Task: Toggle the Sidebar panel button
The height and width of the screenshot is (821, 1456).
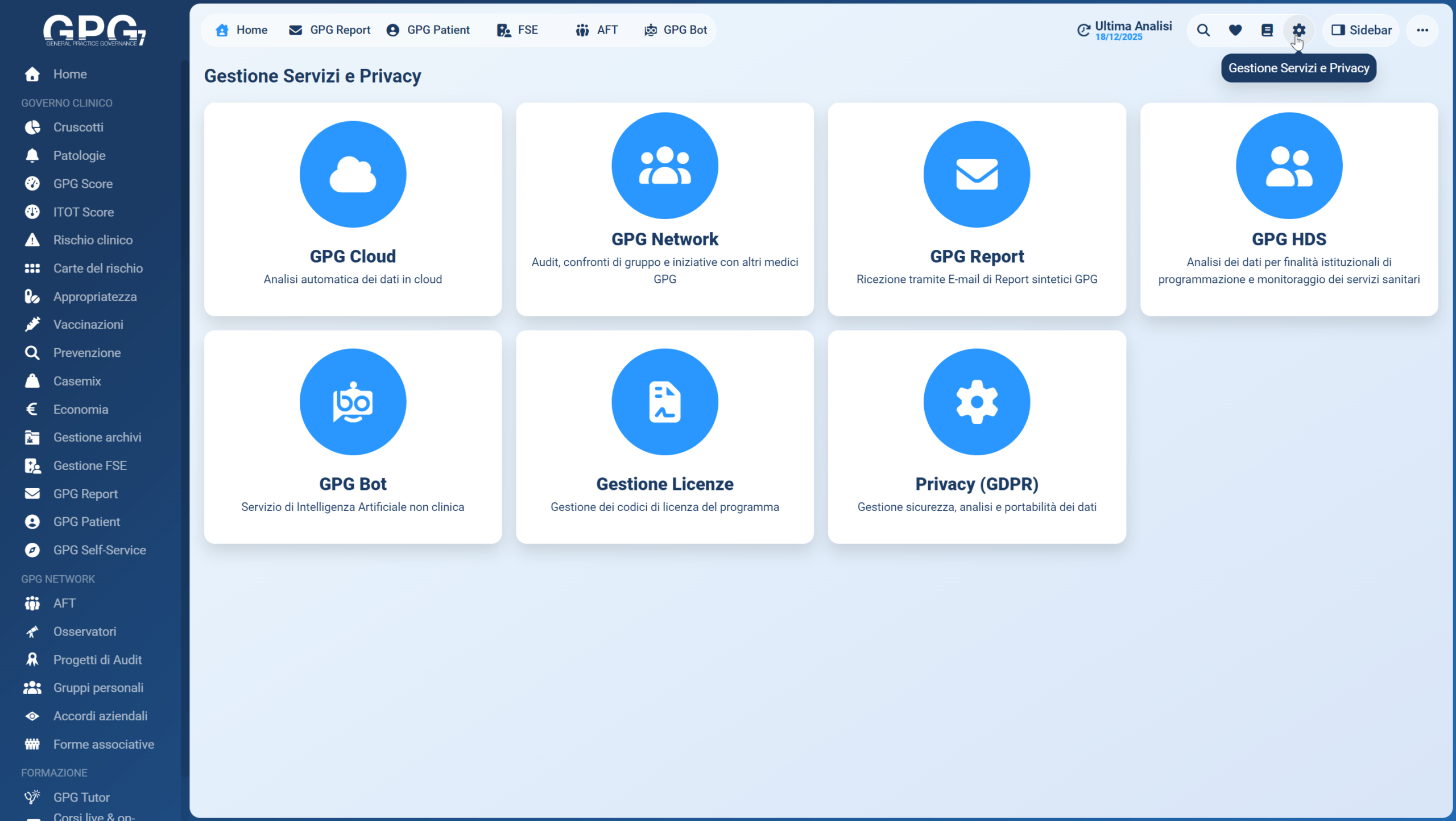Action: click(1361, 30)
